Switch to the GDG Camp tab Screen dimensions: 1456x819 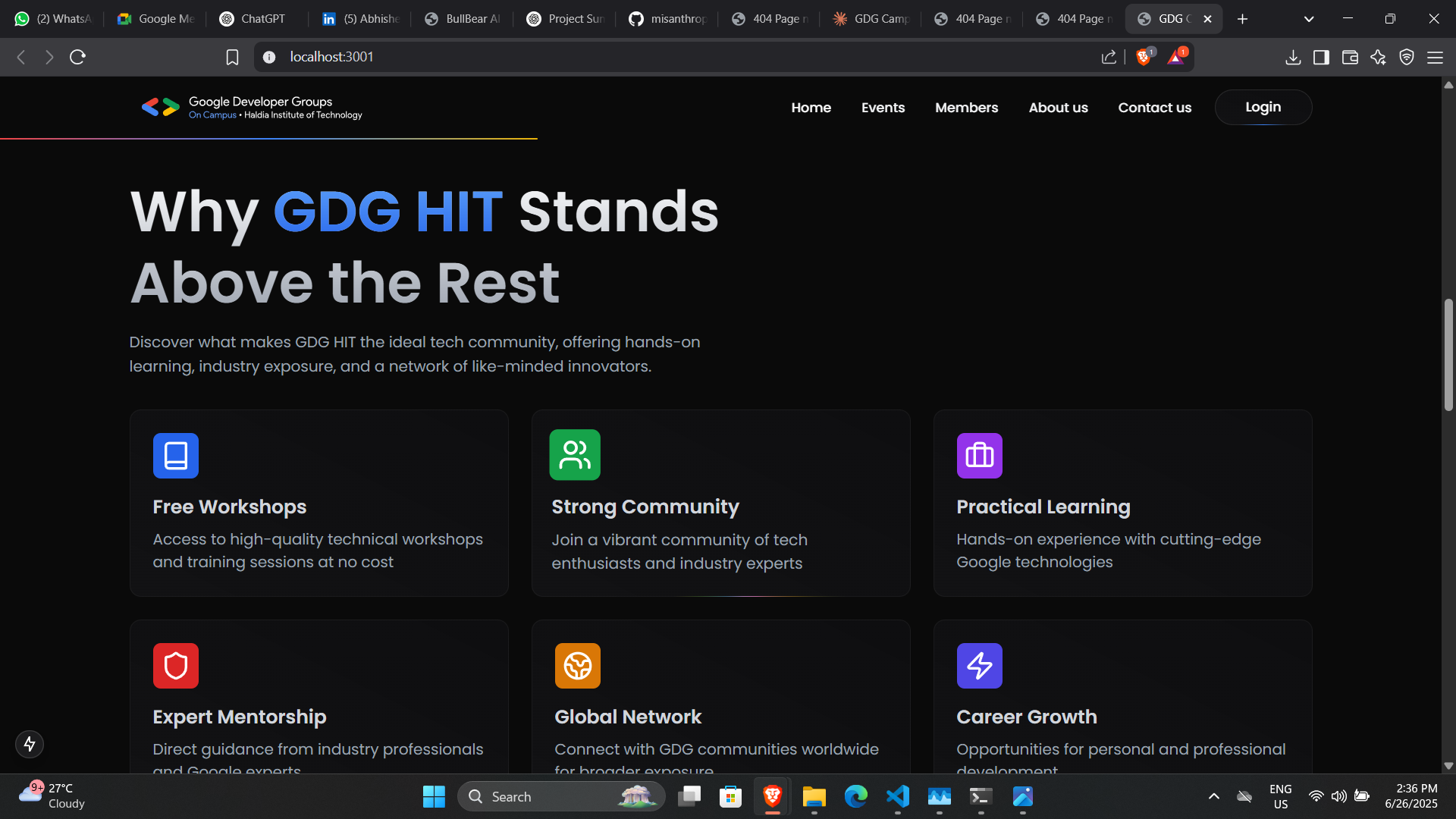click(871, 19)
